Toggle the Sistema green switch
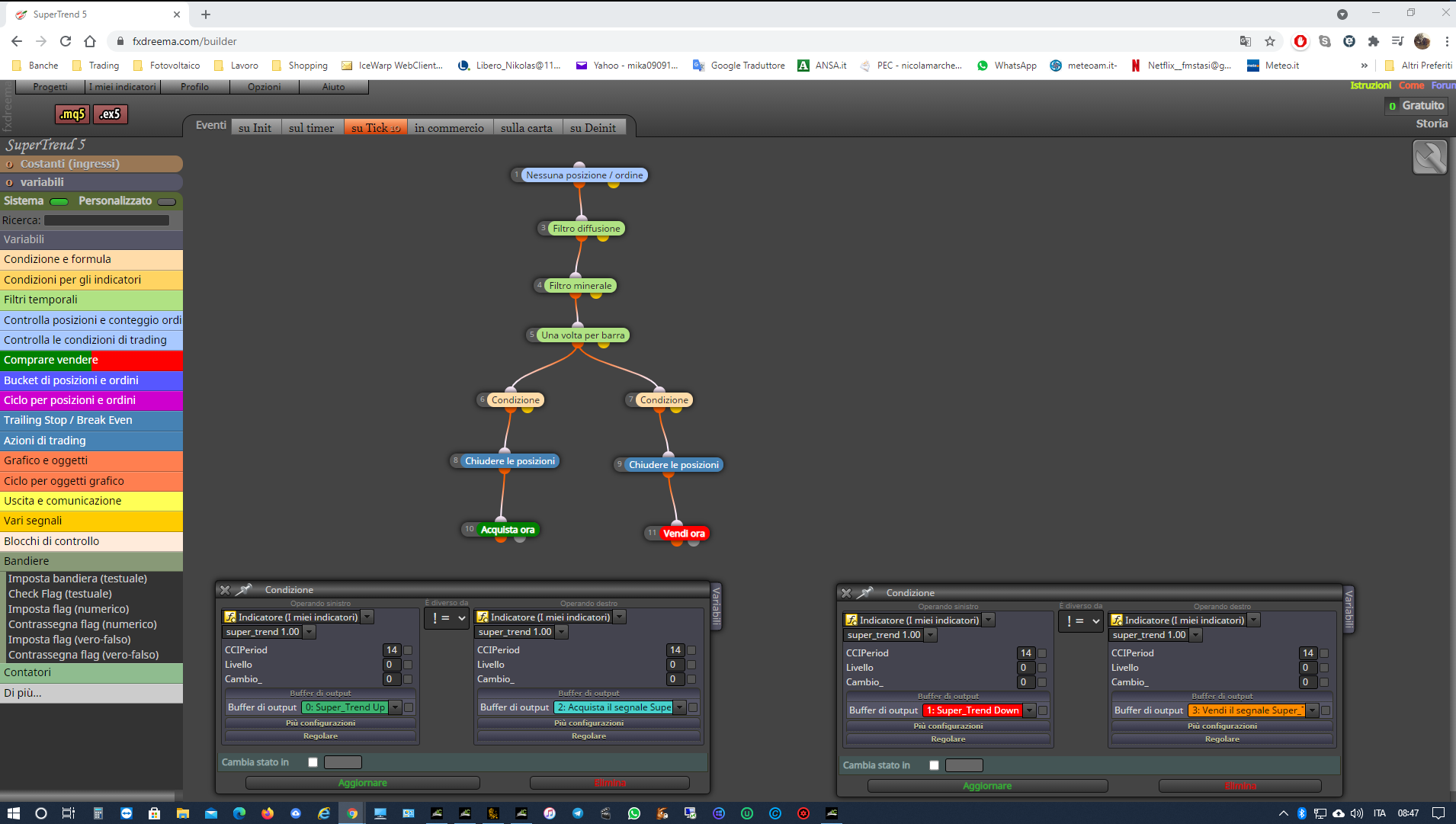 (x=59, y=202)
